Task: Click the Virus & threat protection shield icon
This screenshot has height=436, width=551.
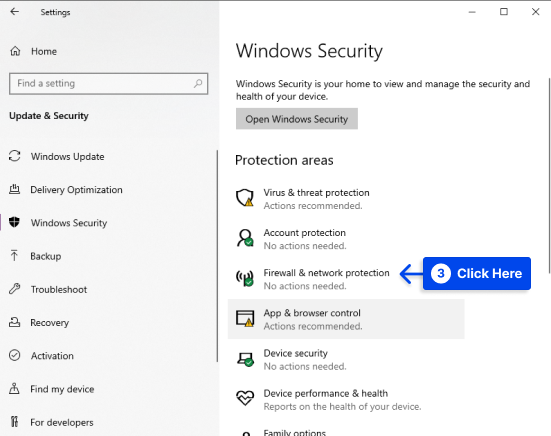Action: click(245, 198)
